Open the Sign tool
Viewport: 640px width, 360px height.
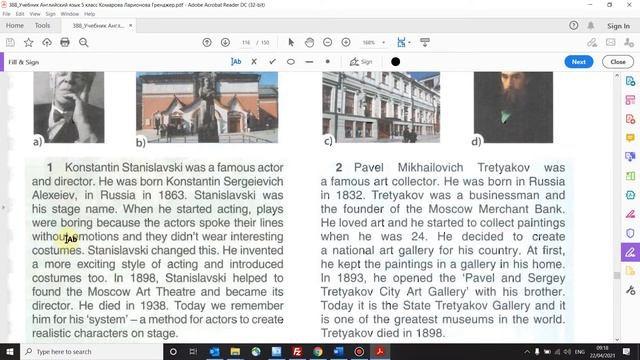361,62
